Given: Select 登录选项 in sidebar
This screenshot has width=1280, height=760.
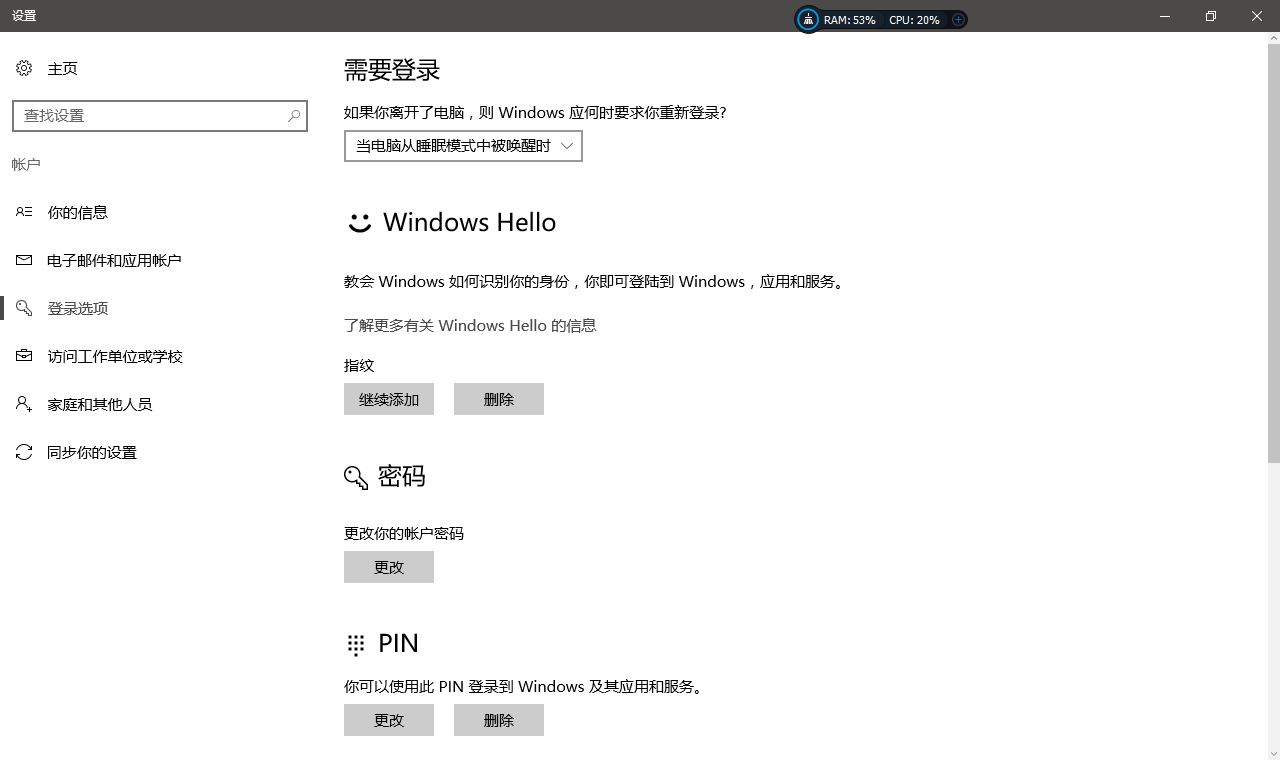Looking at the screenshot, I should (x=78, y=308).
